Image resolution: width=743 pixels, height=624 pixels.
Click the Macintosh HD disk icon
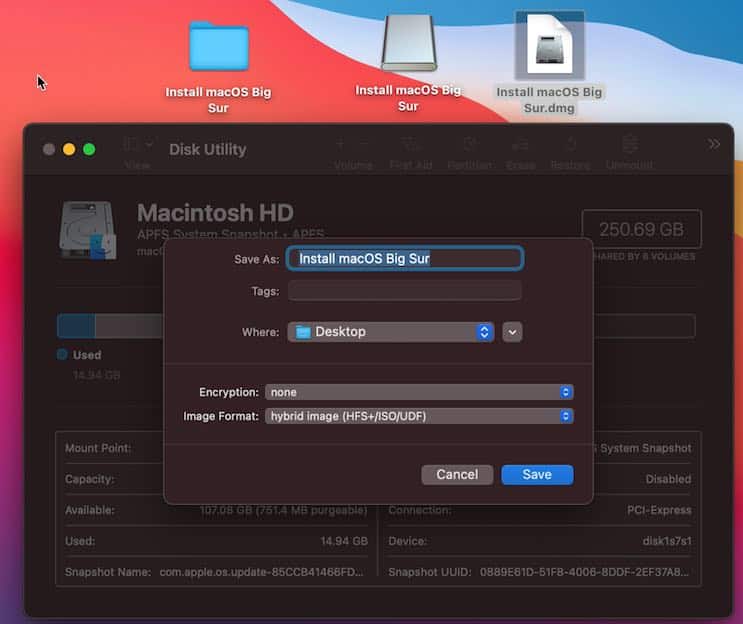(88, 231)
